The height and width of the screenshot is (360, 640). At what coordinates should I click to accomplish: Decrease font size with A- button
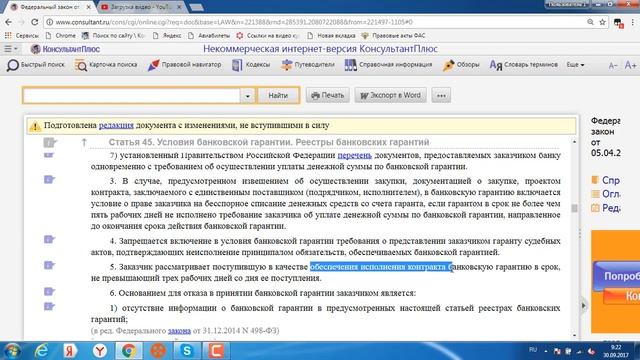coord(613,65)
